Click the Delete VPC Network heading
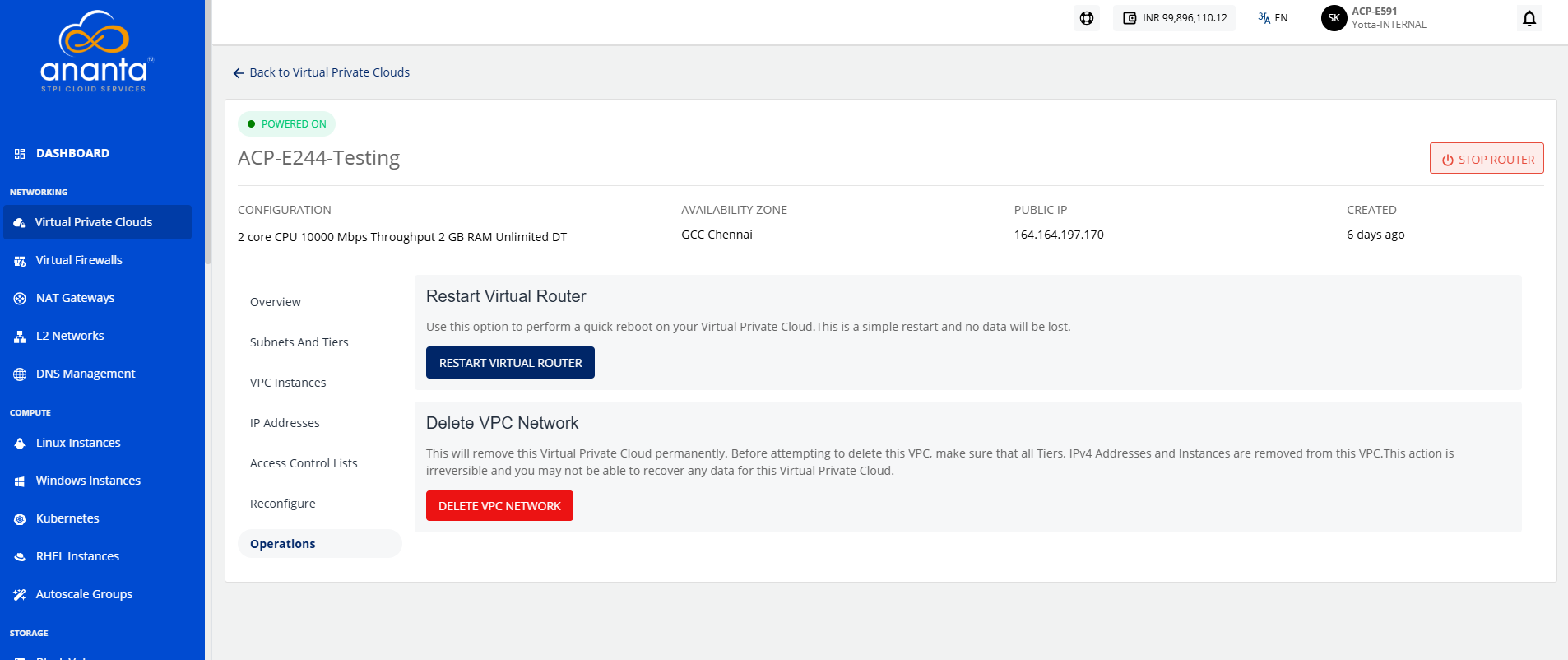 502,423
